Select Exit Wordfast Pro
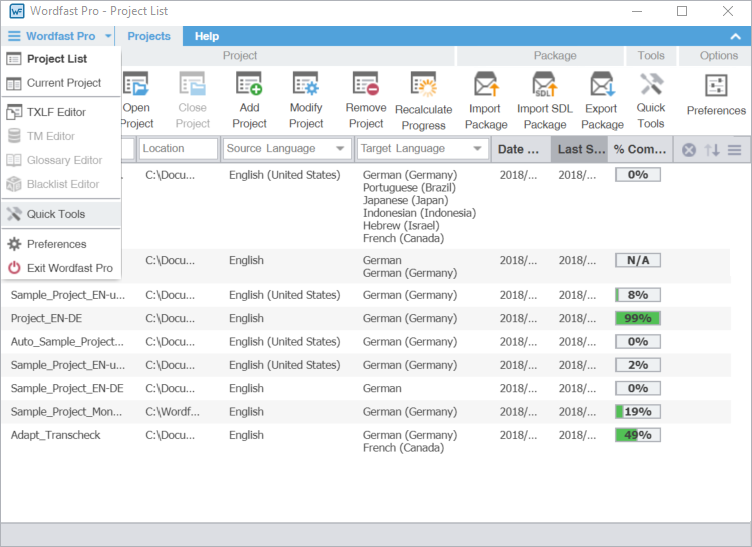The height and width of the screenshot is (547, 752). [61, 268]
